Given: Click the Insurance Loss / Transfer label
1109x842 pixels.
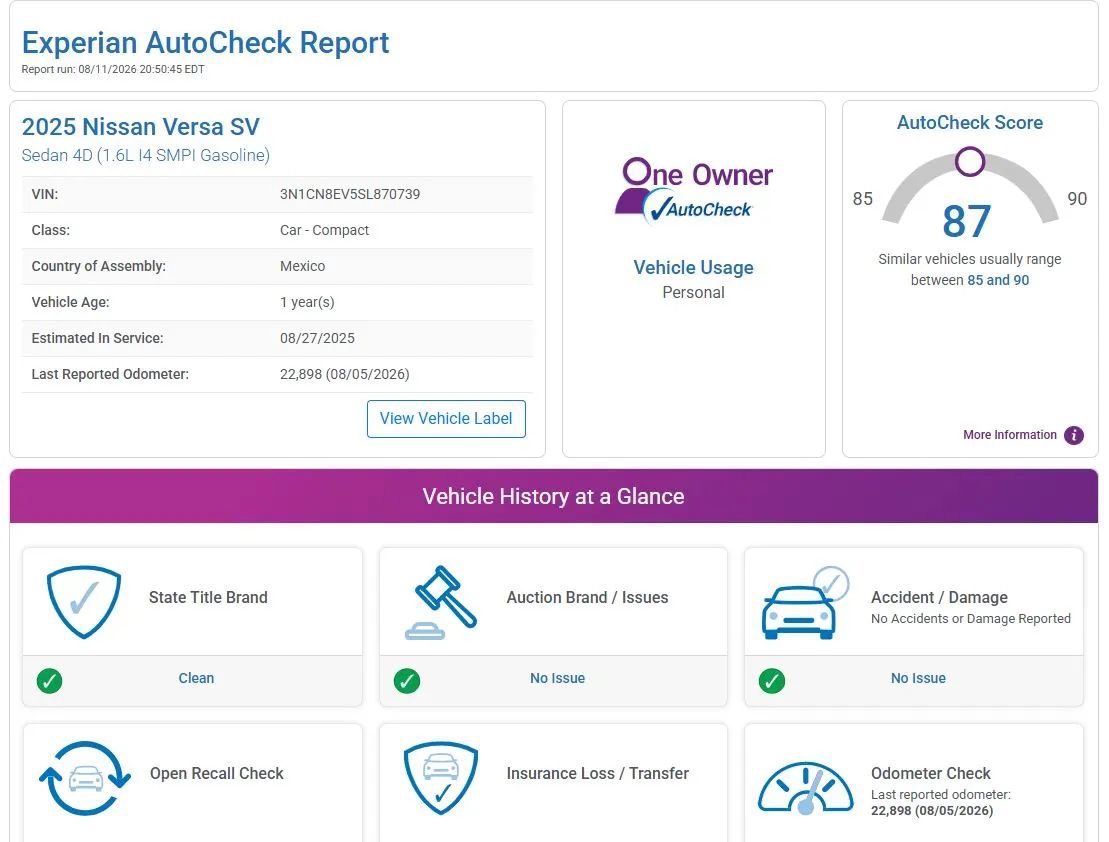Looking at the screenshot, I should pyautogui.click(x=598, y=773).
